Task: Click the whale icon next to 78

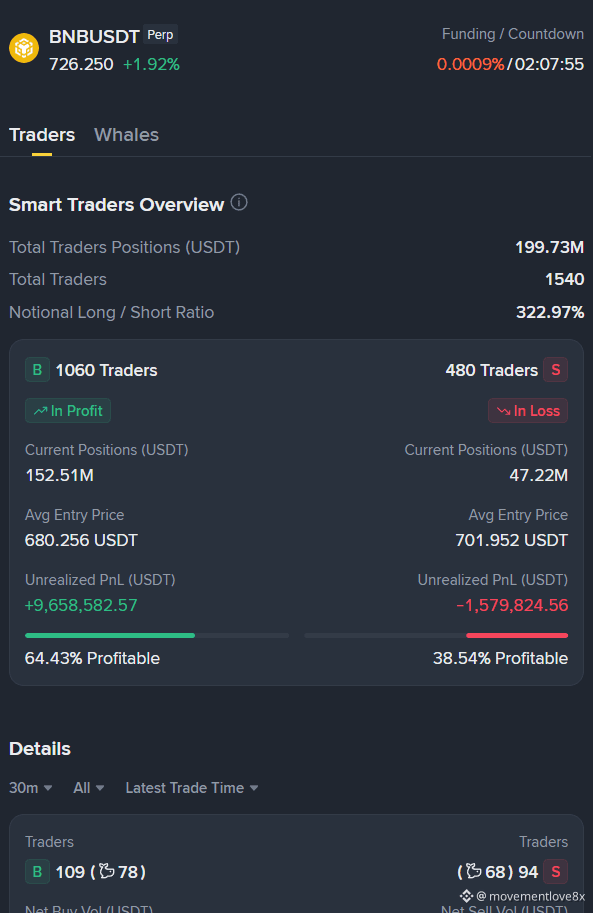Action: pyautogui.click(x=107, y=871)
